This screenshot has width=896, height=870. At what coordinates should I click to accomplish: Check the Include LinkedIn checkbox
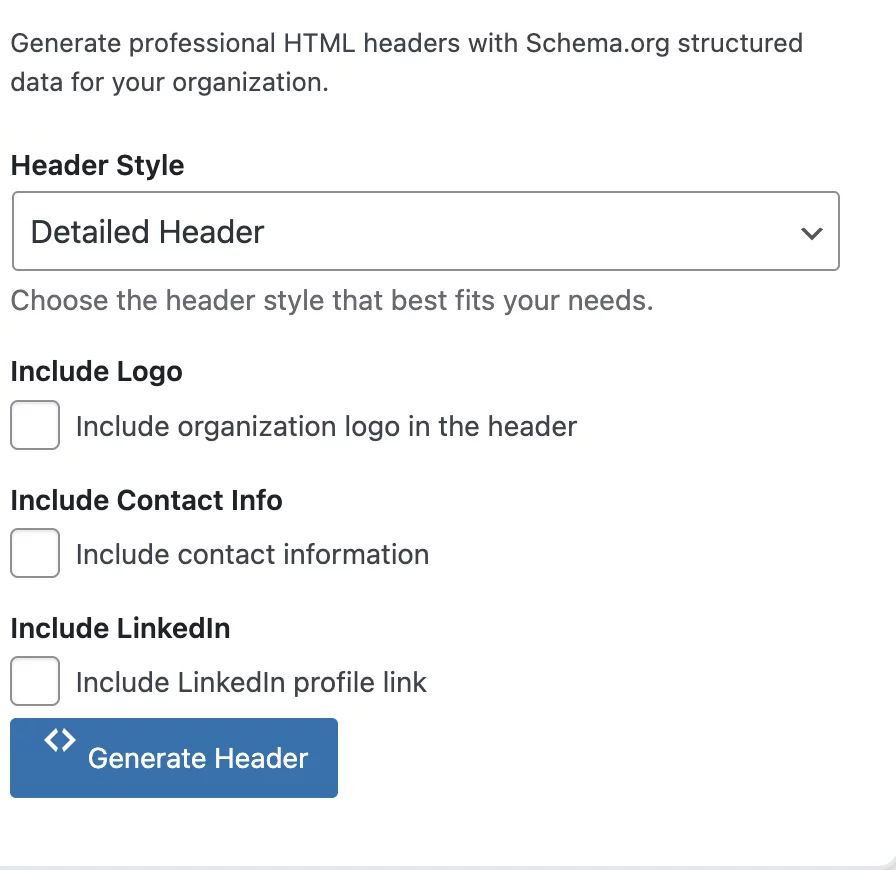[x=35, y=682]
